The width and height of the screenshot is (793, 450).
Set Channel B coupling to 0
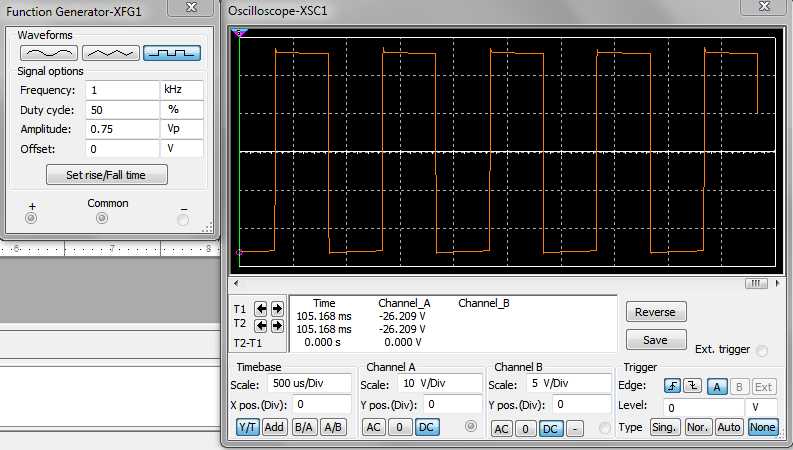point(525,429)
